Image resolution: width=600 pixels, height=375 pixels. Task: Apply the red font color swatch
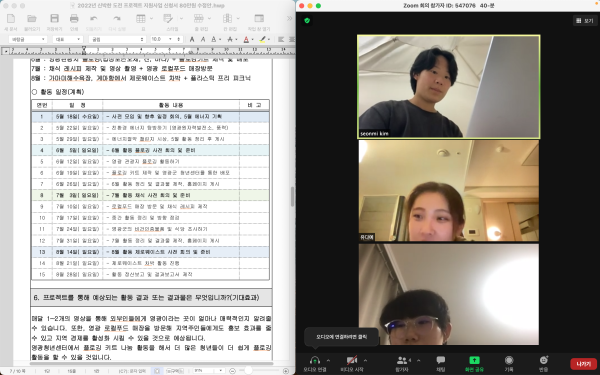246,39
